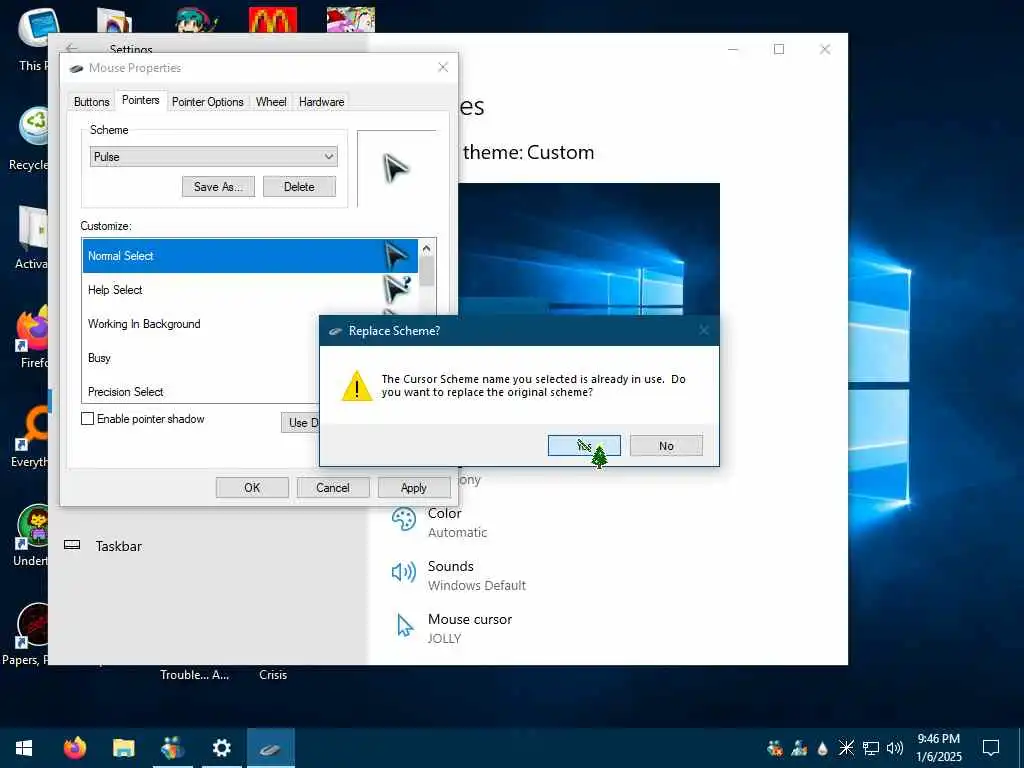
Task: Delete the current pointer scheme
Action: pyautogui.click(x=299, y=187)
